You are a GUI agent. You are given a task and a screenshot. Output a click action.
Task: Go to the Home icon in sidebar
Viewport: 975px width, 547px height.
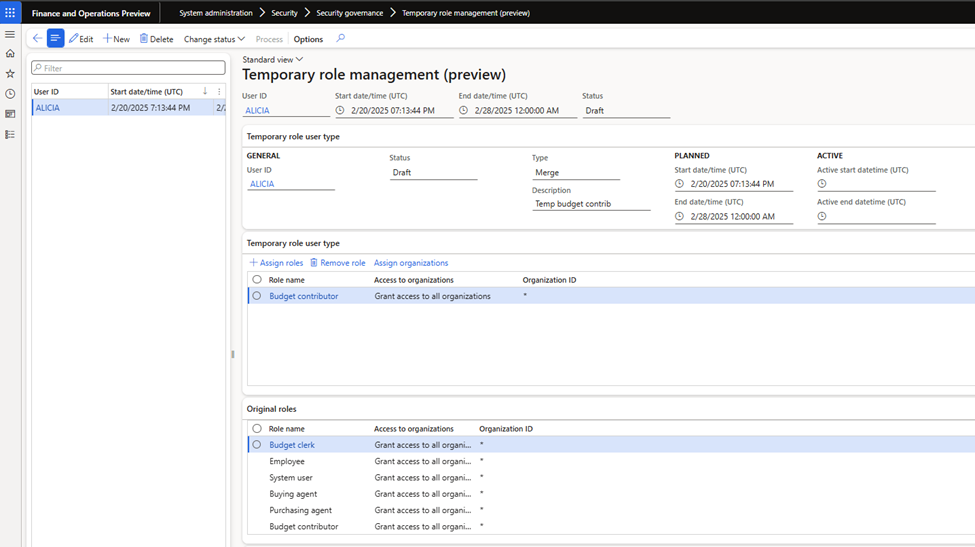click(10, 54)
